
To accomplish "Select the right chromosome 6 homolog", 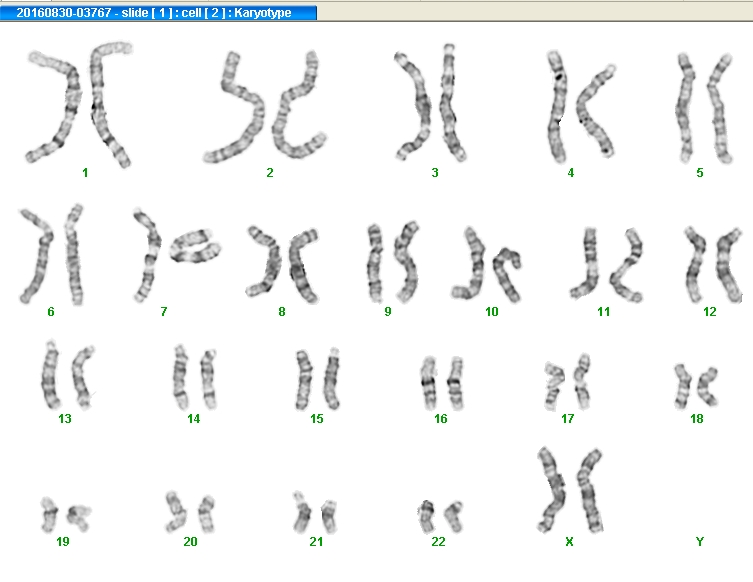I will [73, 255].
